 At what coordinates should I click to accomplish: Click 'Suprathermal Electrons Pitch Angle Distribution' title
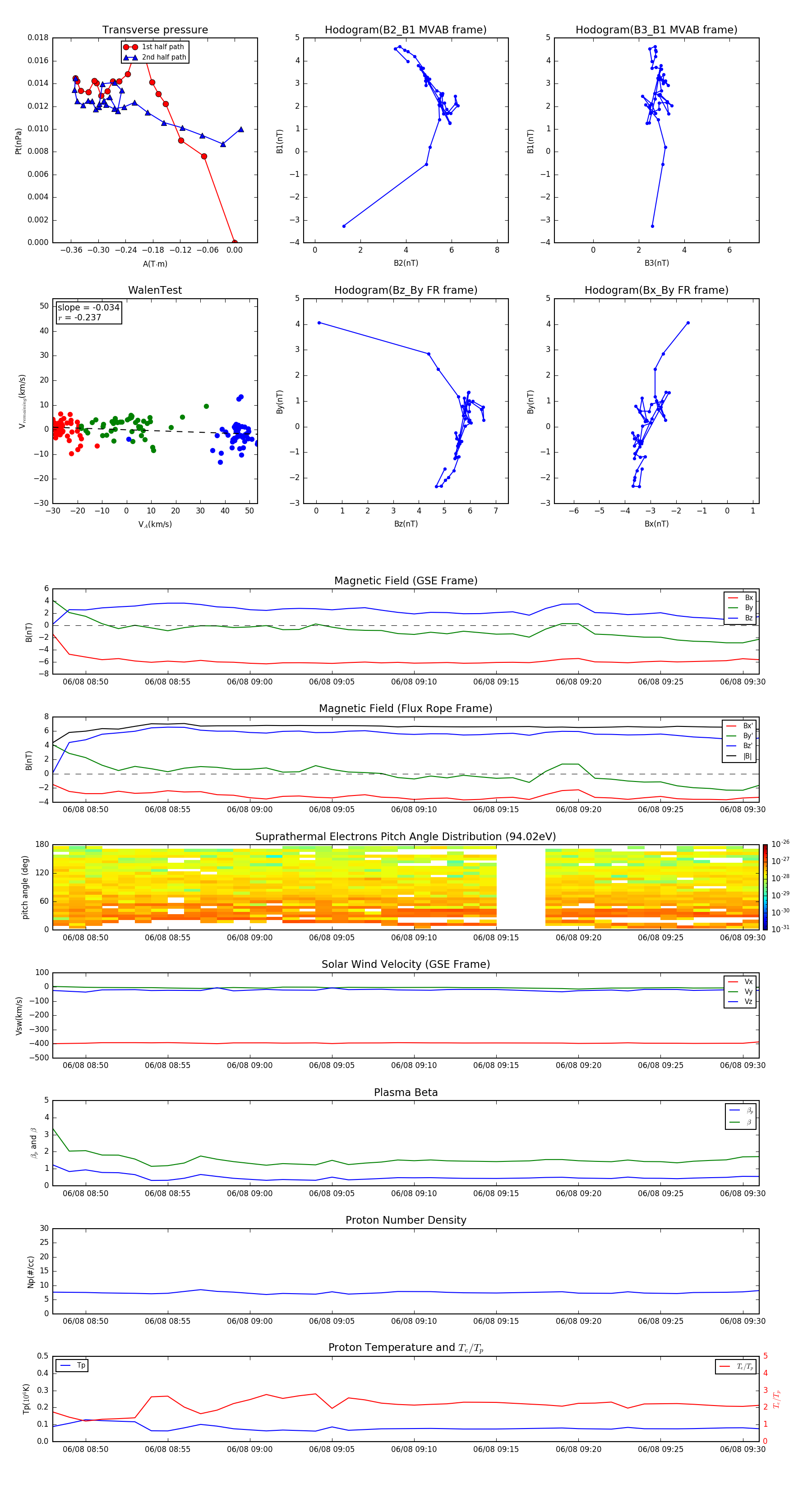pyautogui.click(x=406, y=837)
